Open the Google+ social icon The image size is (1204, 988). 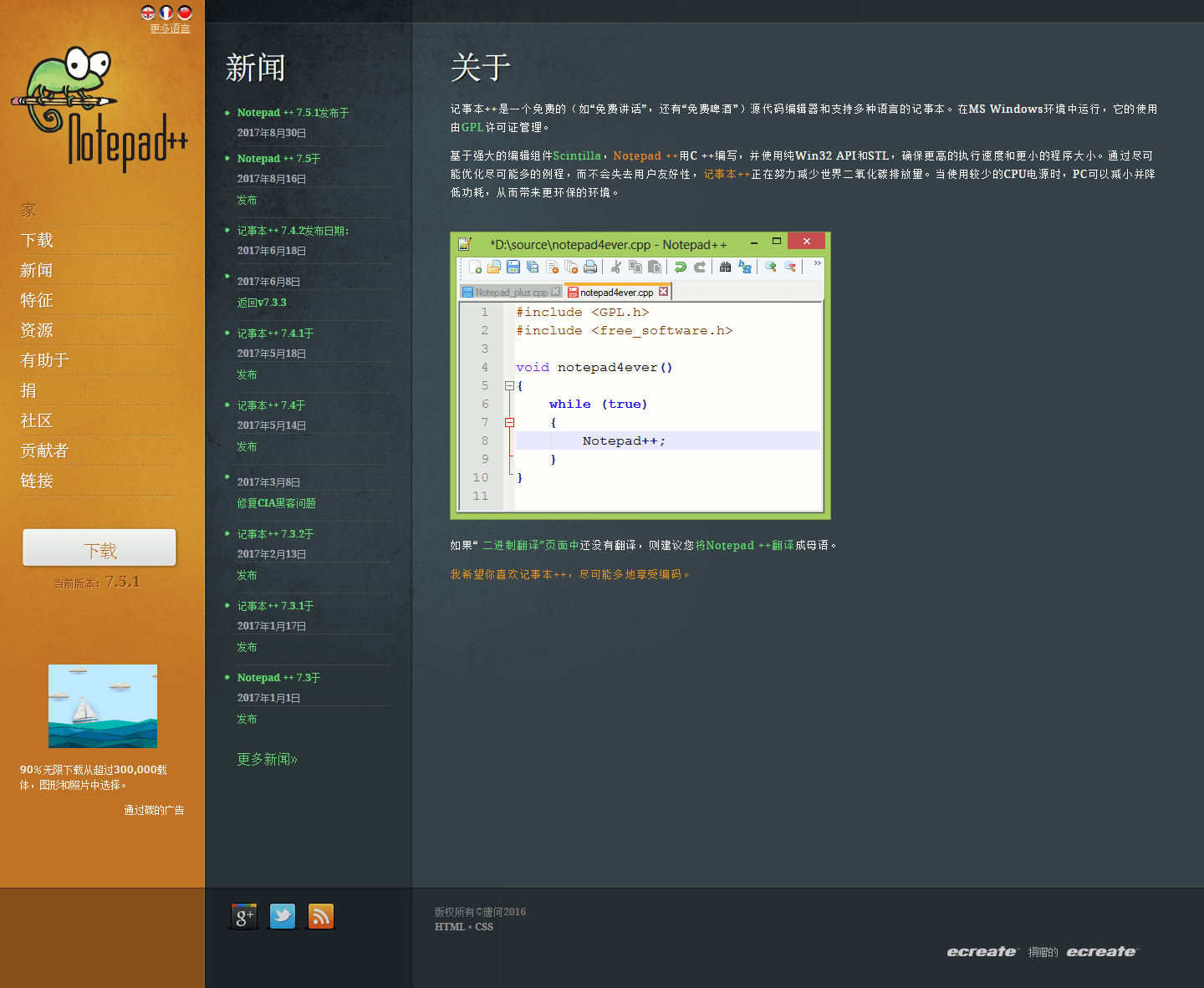tap(243, 916)
